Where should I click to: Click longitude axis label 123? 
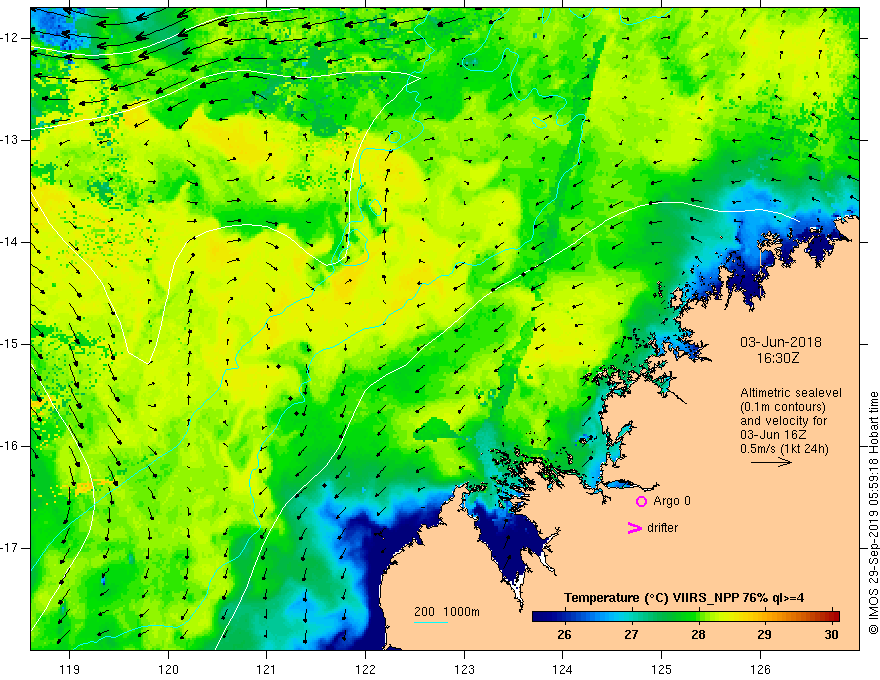tap(464, 669)
